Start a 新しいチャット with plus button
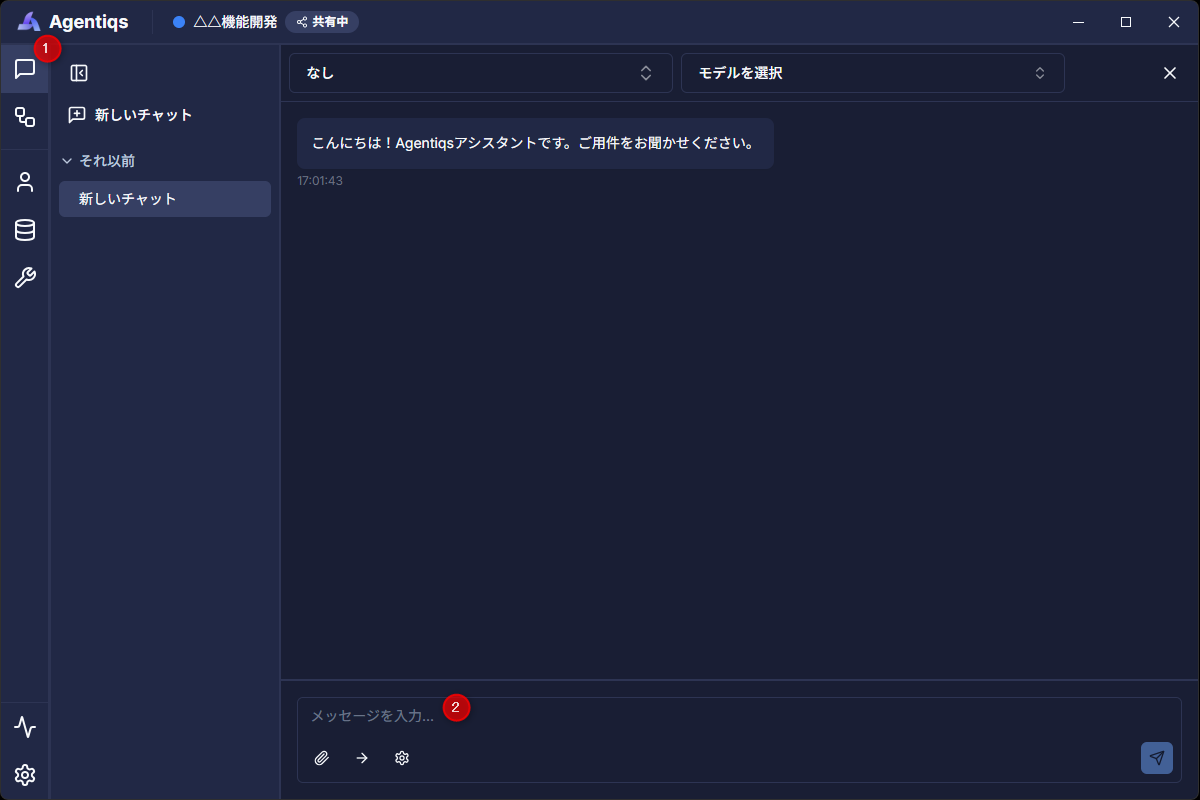The image size is (1200, 800). click(130, 115)
